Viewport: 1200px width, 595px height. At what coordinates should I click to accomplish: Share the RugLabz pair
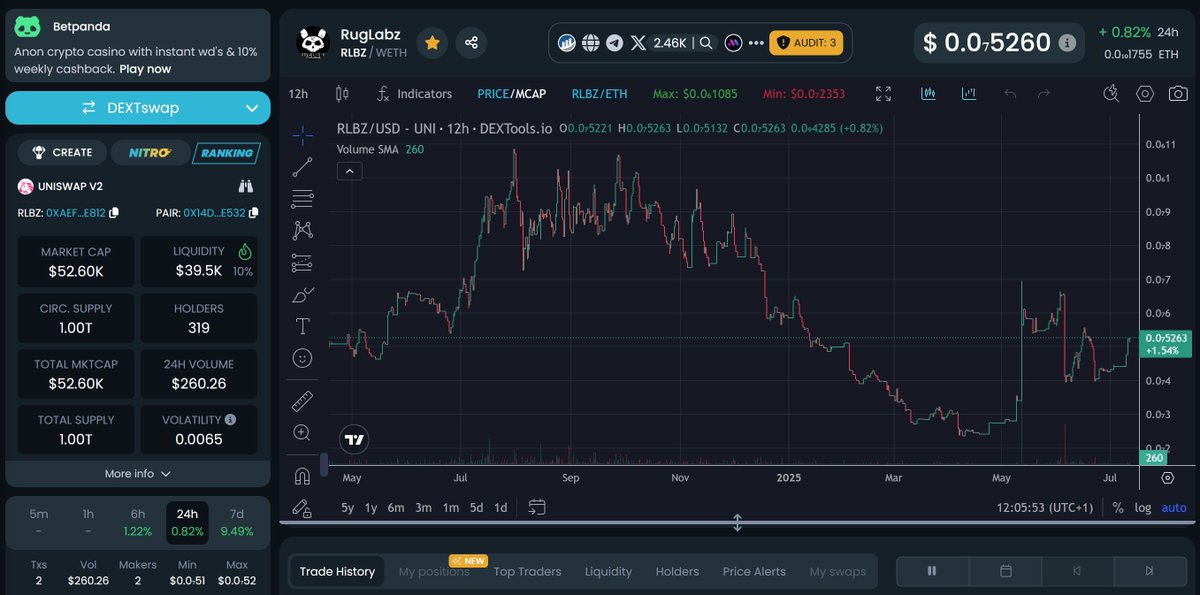(x=471, y=43)
